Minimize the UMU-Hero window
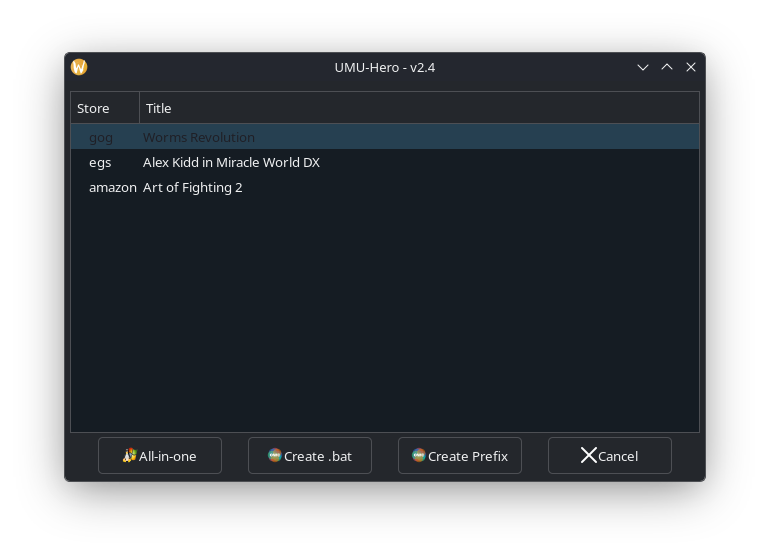Screen dimensions: 770x558 pos(643,67)
